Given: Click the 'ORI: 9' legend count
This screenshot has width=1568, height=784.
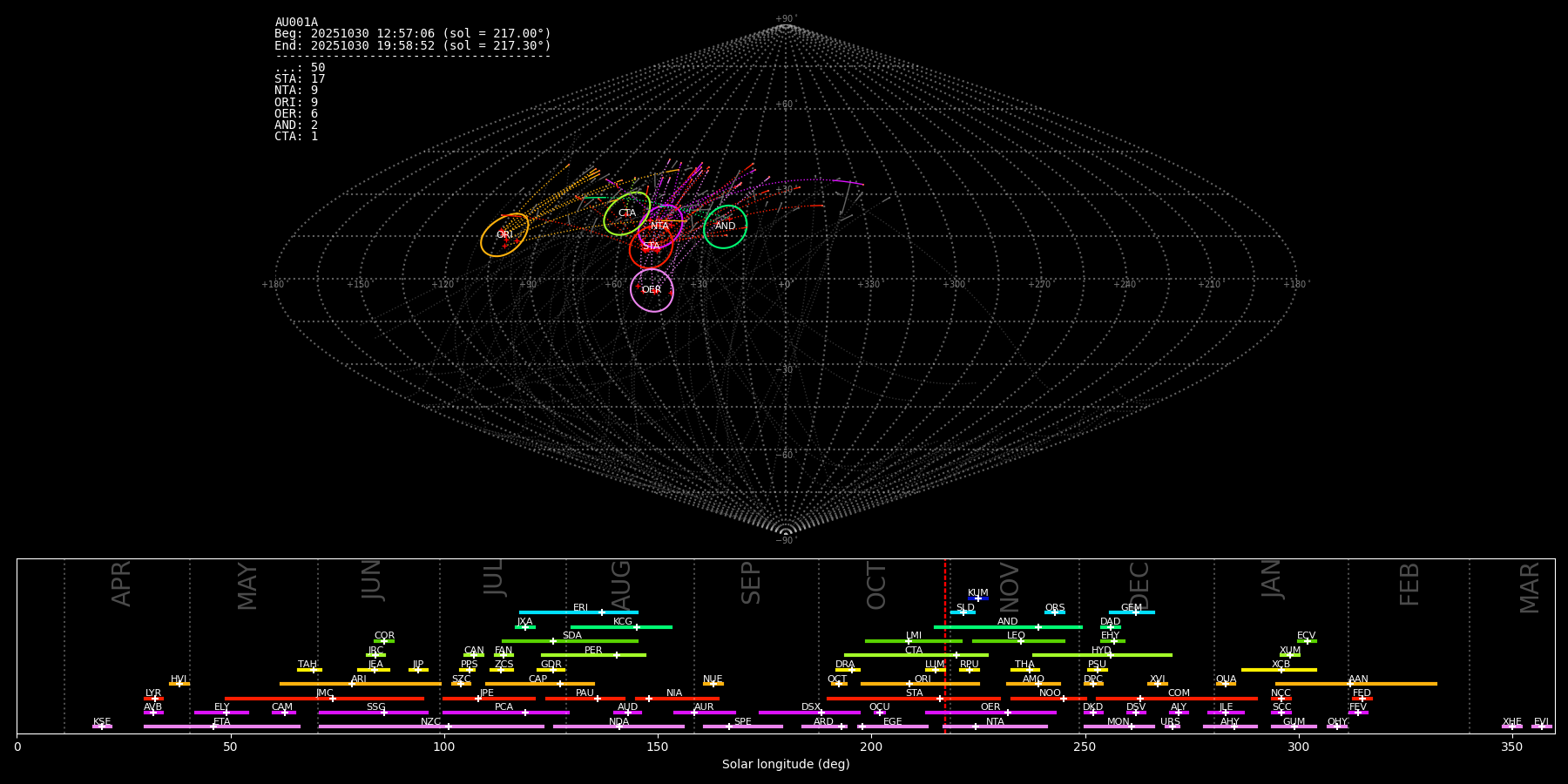Looking at the screenshot, I should coord(296,103).
